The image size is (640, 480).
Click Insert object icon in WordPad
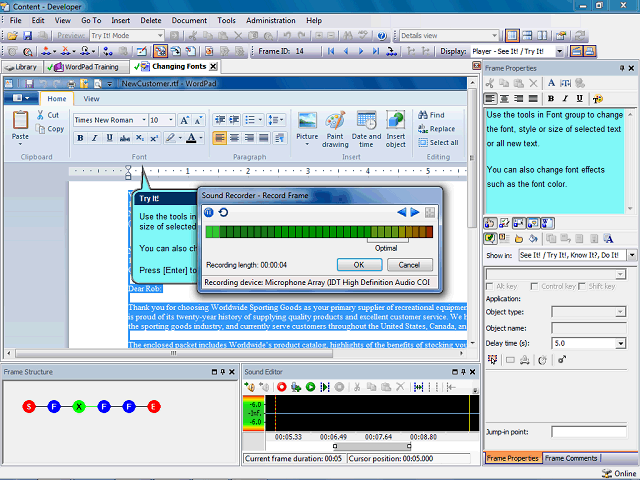pyautogui.click(x=396, y=121)
